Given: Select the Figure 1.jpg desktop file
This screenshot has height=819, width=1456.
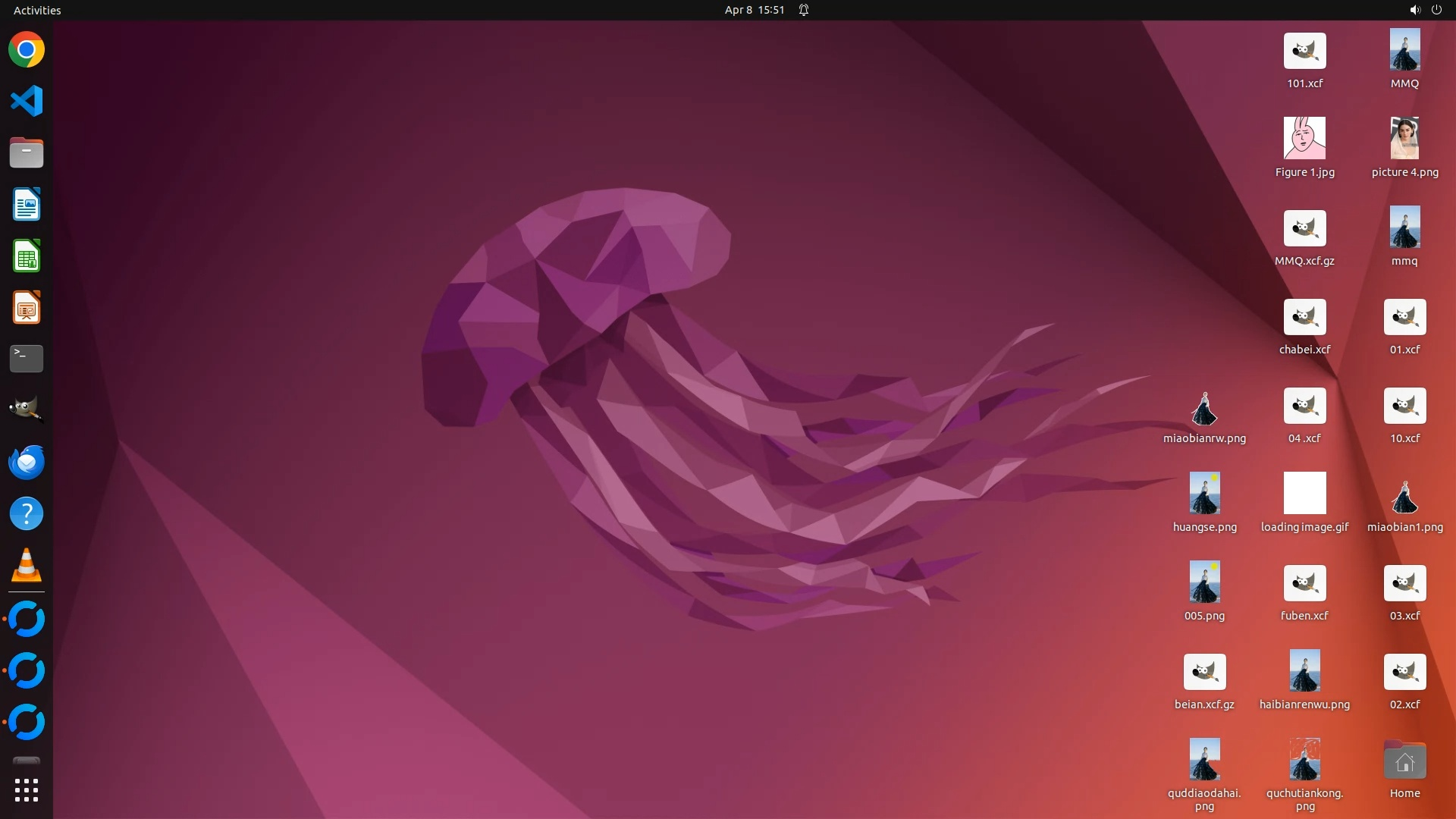Looking at the screenshot, I should (x=1304, y=138).
